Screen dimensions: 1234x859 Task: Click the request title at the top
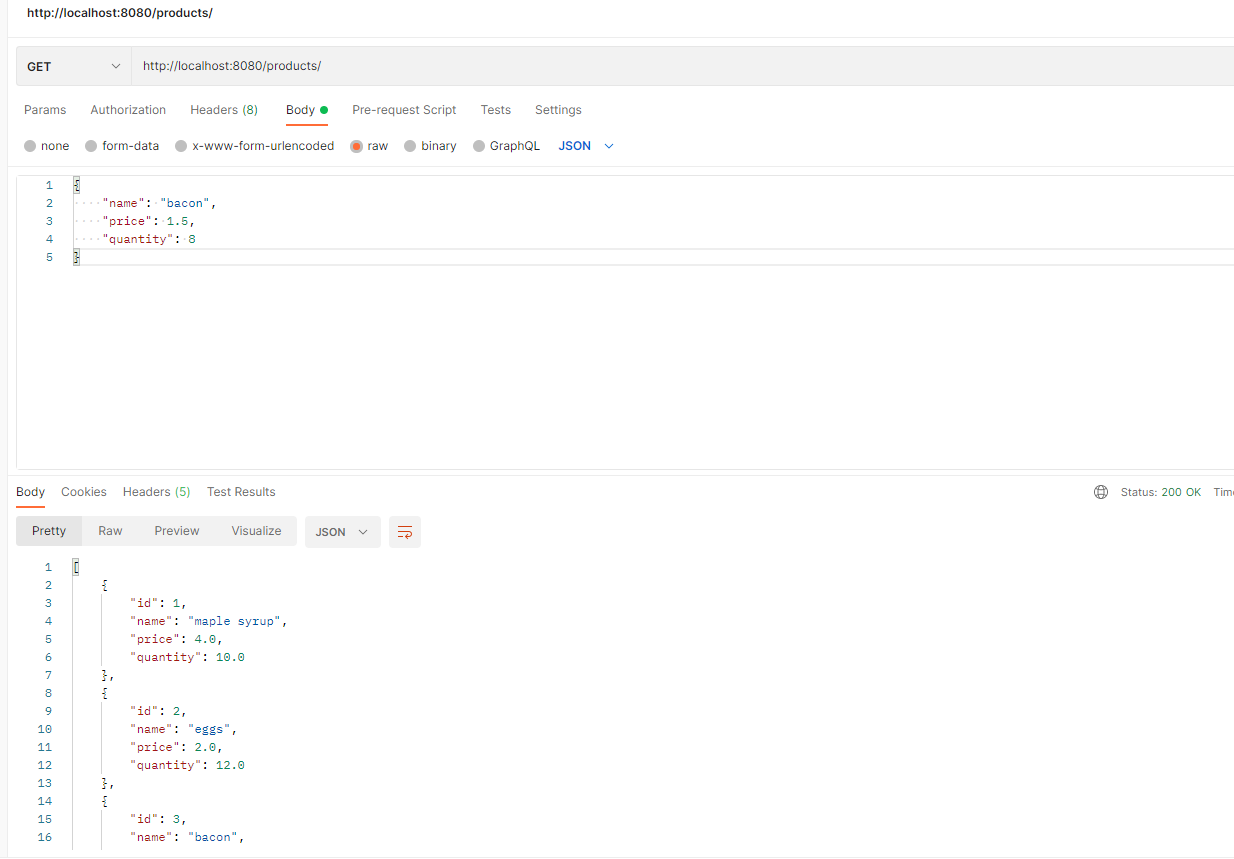pos(119,13)
